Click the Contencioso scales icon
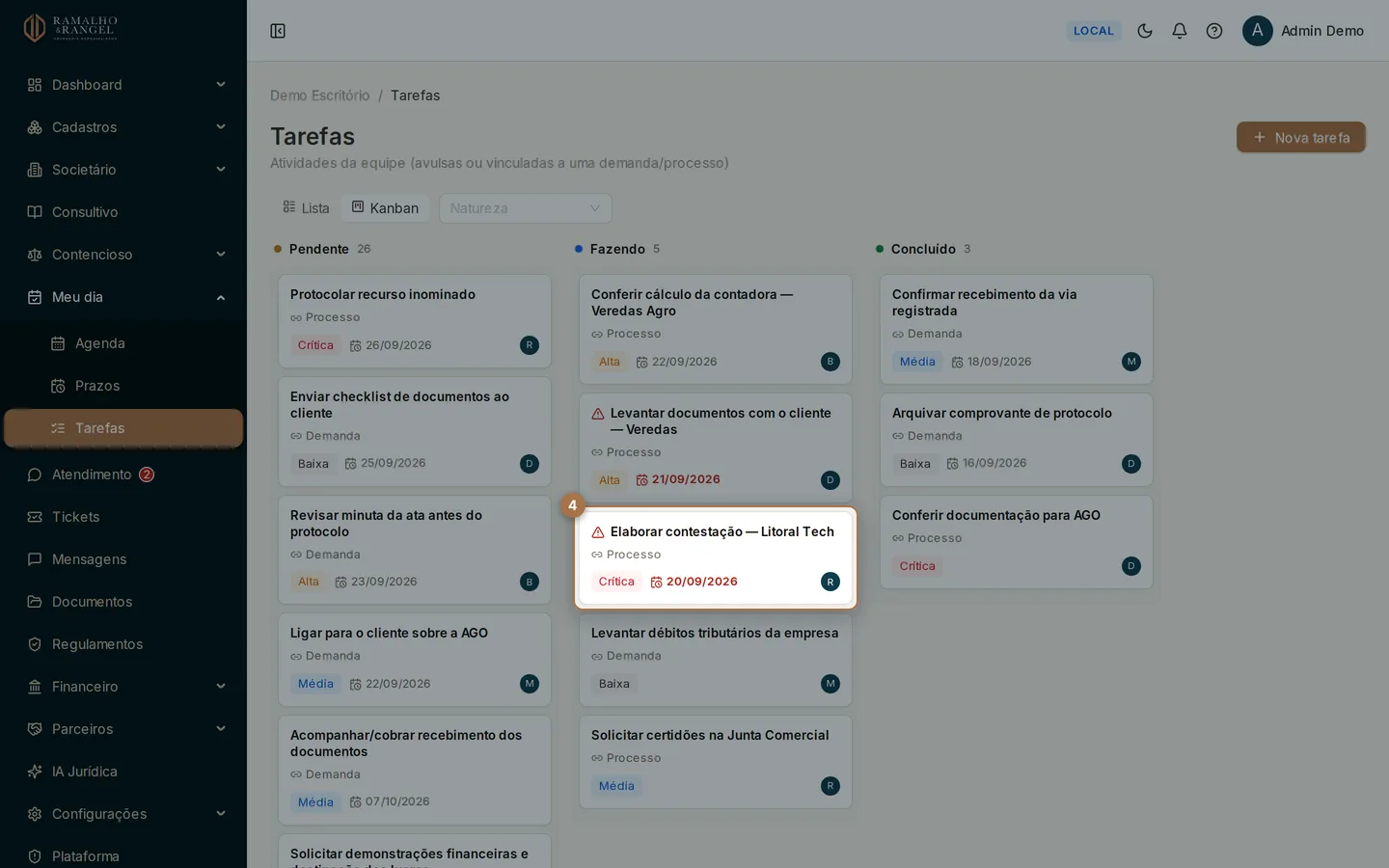Screen dimensions: 1389x868 (35, 255)
